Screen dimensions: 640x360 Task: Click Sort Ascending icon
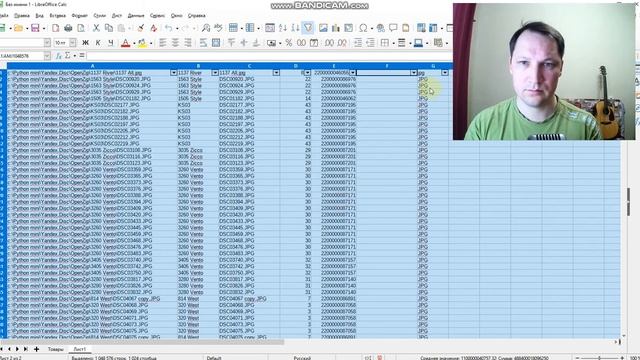(x=282, y=28)
